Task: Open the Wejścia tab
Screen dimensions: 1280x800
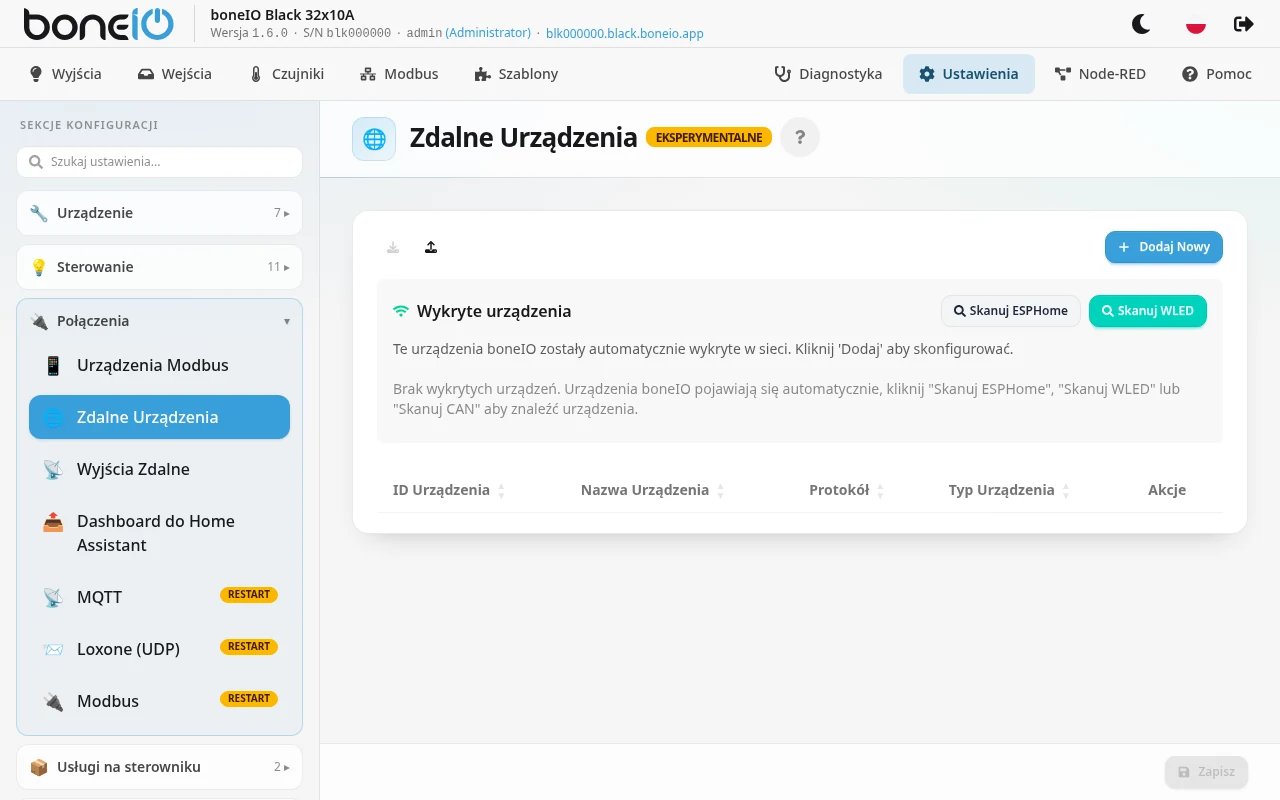Action: (175, 74)
